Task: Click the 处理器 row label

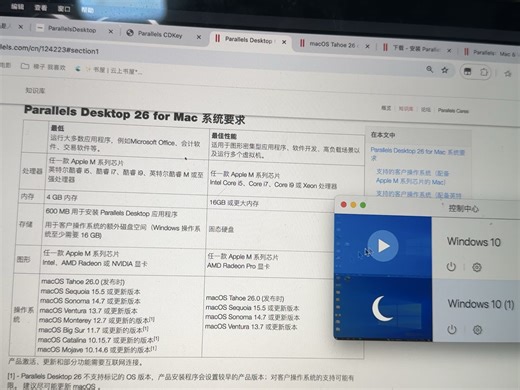Action: click(x=32, y=171)
